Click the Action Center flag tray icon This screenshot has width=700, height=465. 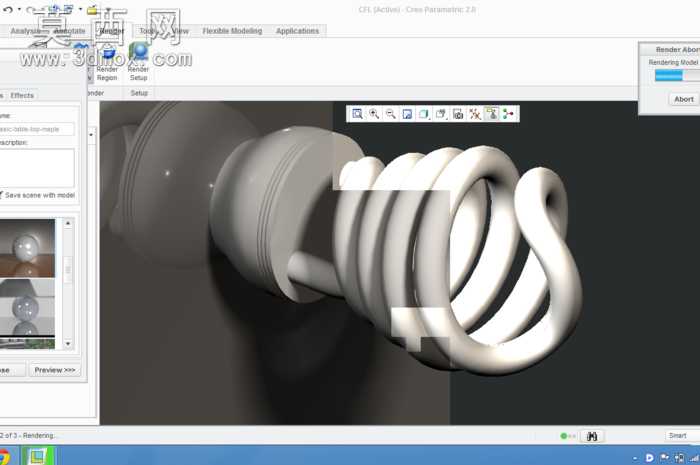(x=665, y=457)
